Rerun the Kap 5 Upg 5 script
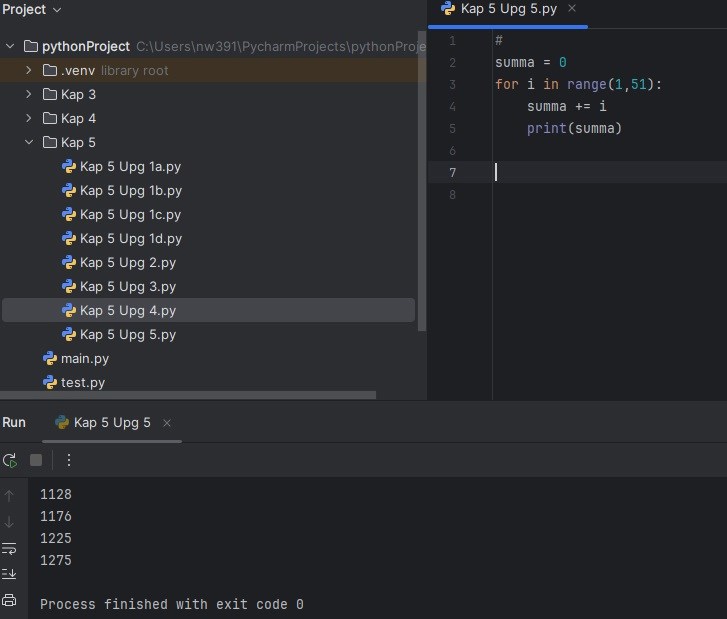The width and height of the screenshot is (727, 619). point(10,460)
